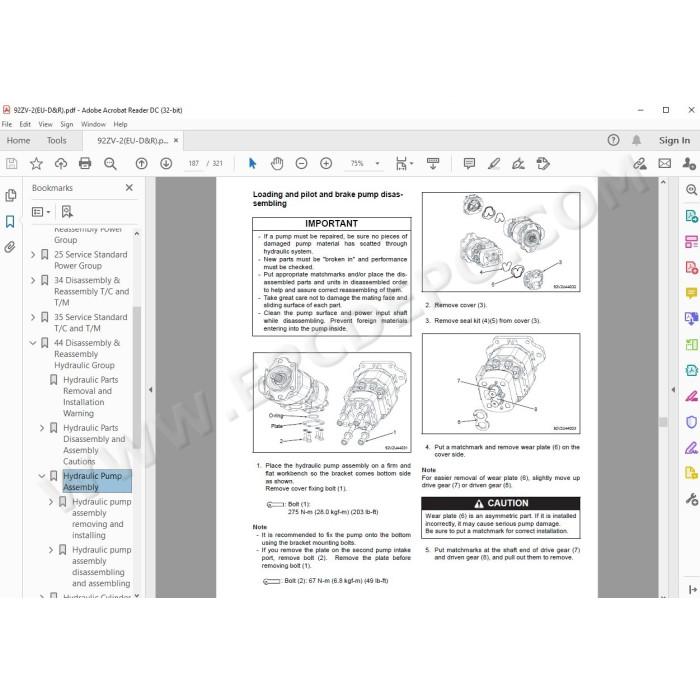Image resolution: width=700 pixels, height=700 pixels.
Task: Open Hydraulic Parts Removal and Installation Warning bookmark
Action: pos(91,396)
